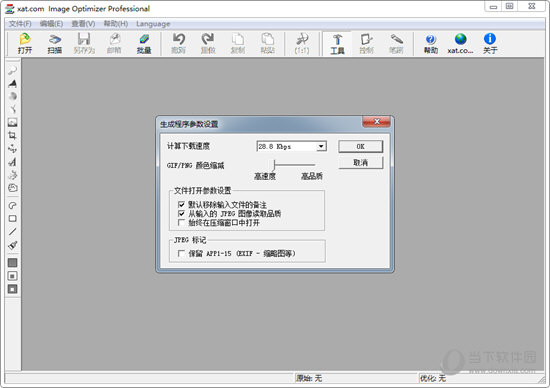Click the small-inner-square sidebar icon
This screenshot has width=550, height=388.
[x=12, y=276]
